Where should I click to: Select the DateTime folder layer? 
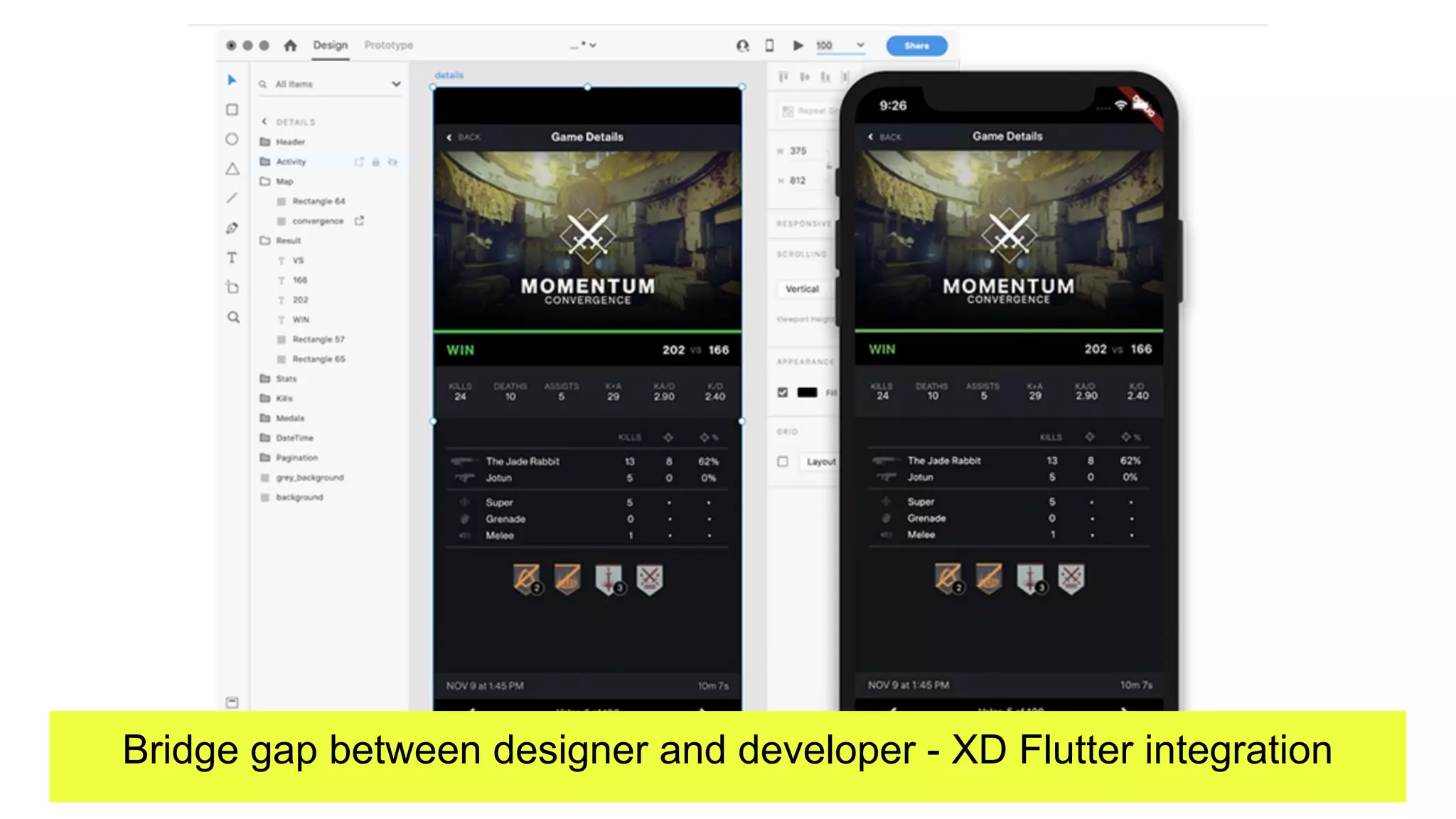tap(294, 438)
